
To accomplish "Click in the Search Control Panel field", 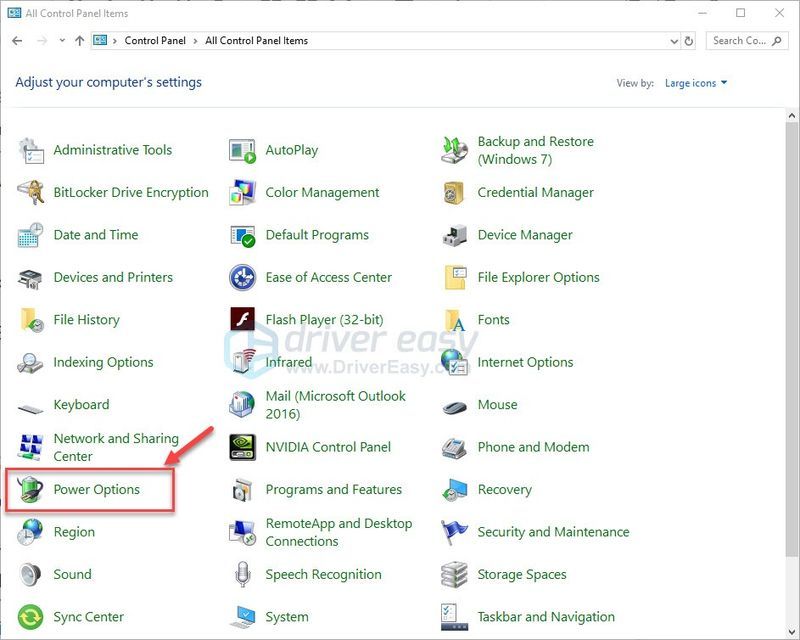I will [747, 40].
